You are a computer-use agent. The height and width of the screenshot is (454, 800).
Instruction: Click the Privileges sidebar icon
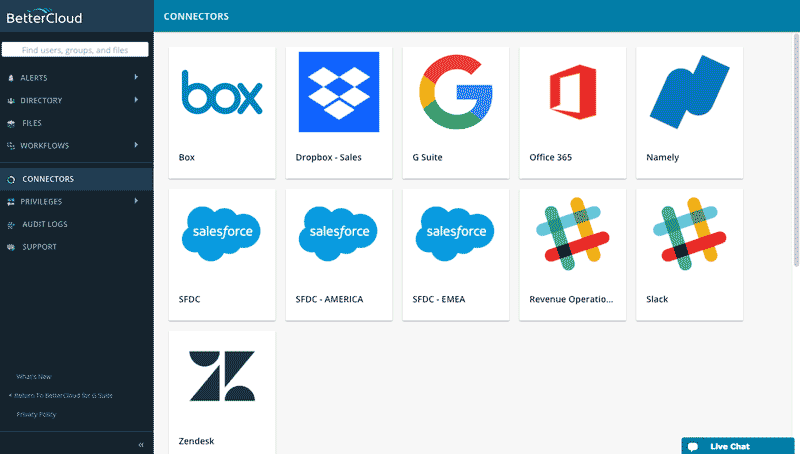point(11,202)
